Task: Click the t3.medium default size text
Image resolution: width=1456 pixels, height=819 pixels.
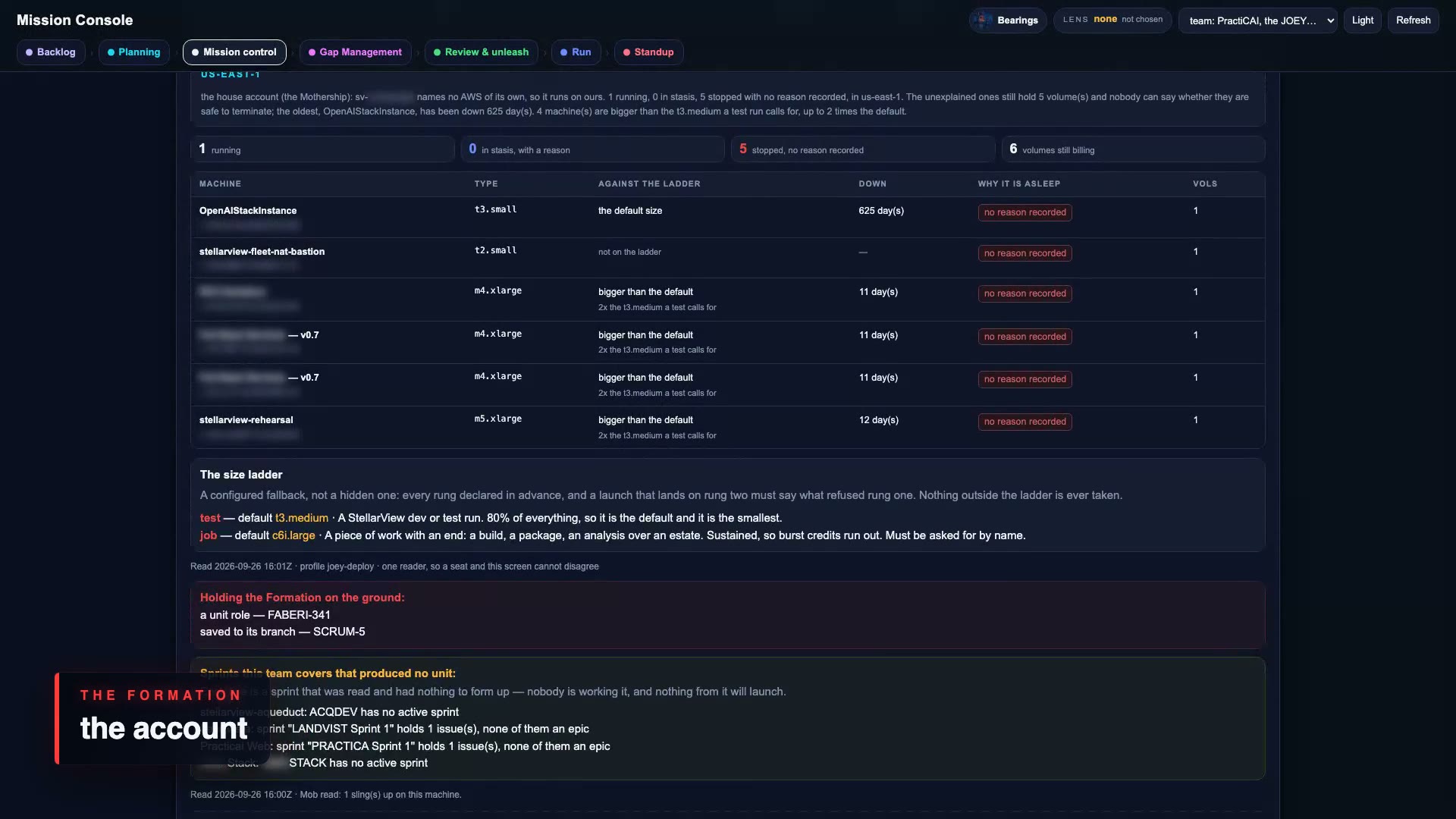Action: click(302, 518)
